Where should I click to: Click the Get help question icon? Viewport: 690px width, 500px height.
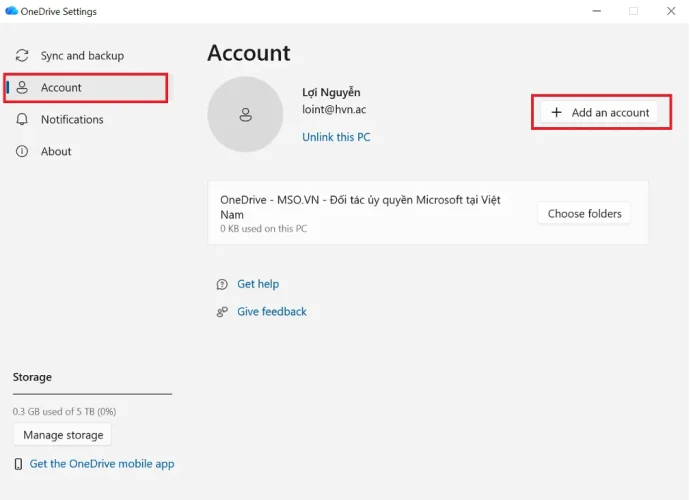[222, 284]
